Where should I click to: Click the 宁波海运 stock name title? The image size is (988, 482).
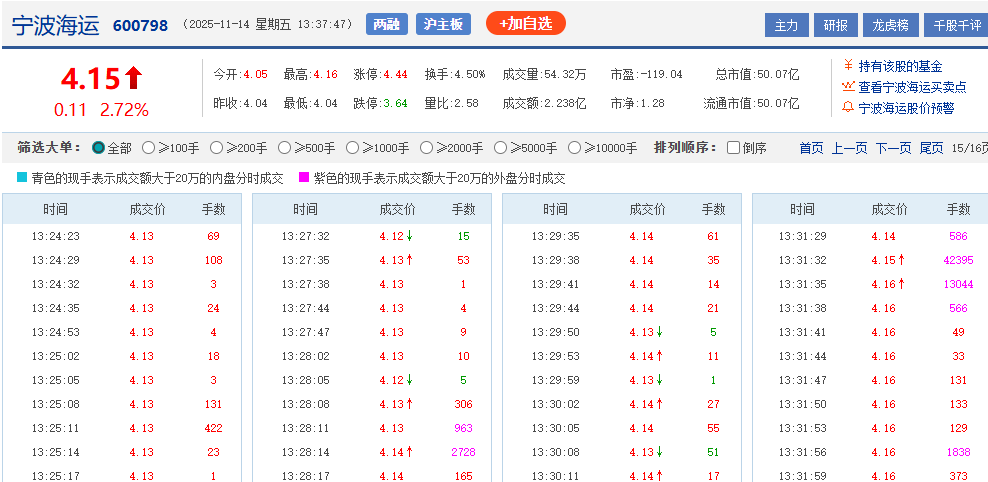[55, 25]
